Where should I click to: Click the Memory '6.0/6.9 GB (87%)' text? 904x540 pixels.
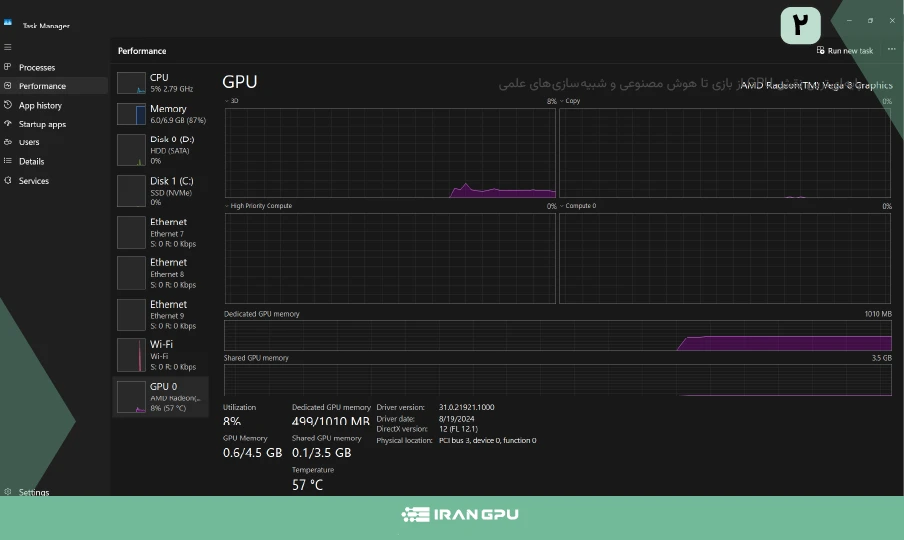(x=178, y=120)
